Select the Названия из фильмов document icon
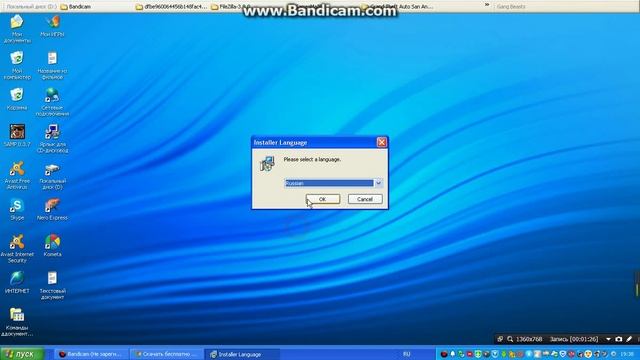640x360 pixels. (52, 65)
